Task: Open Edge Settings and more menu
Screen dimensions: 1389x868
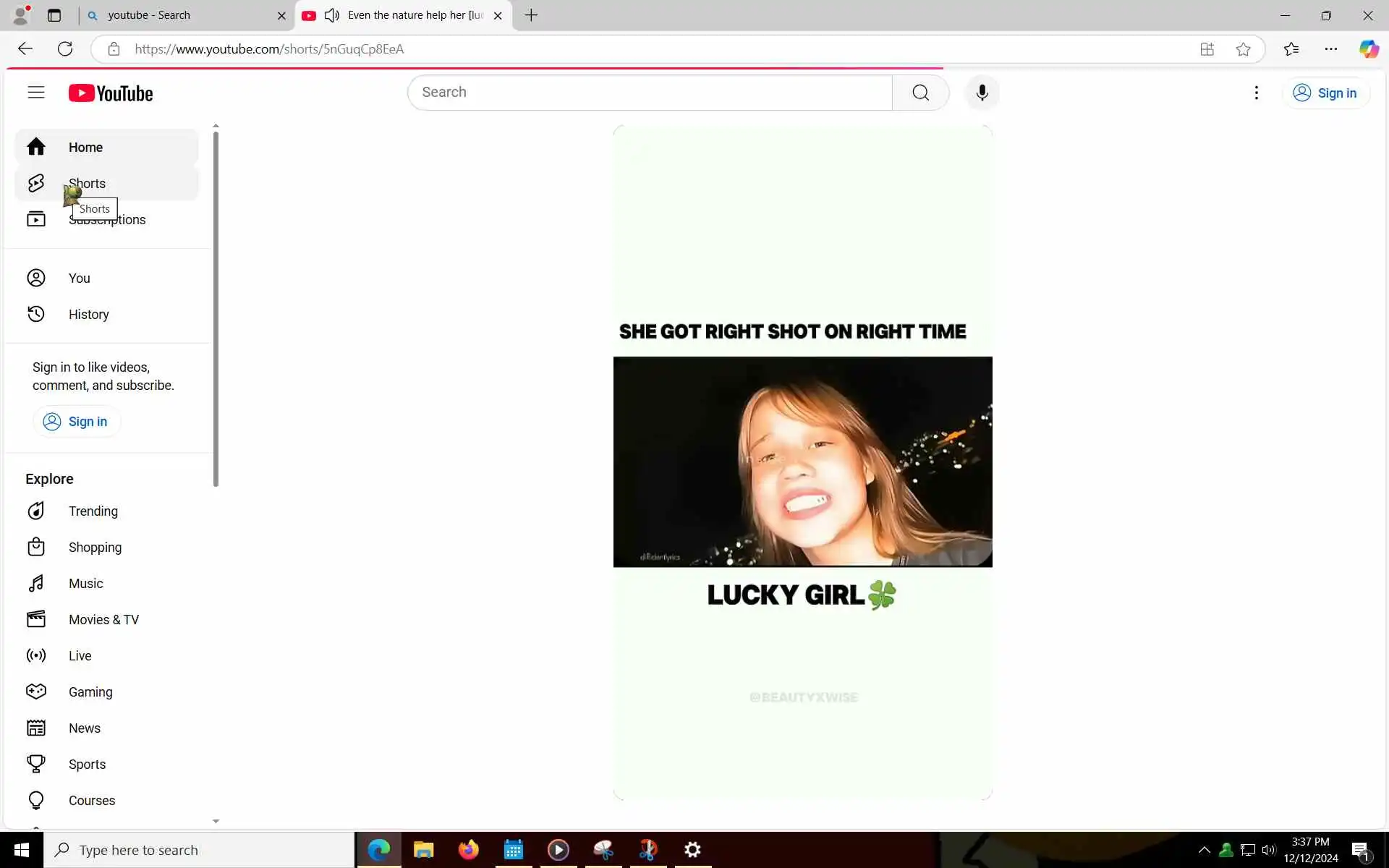Action: tap(1330, 49)
